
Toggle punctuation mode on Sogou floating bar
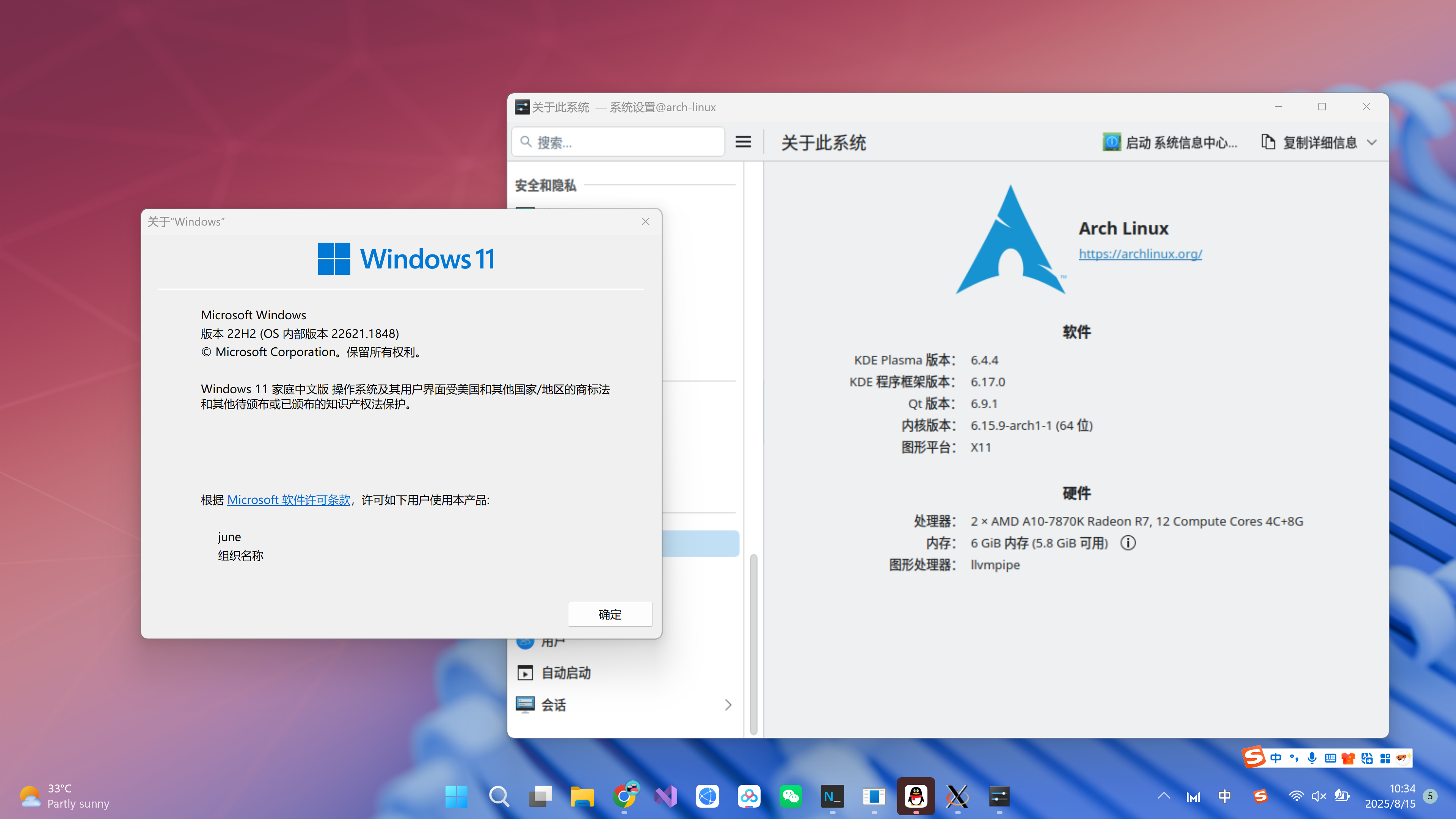click(x=1294, y=758)
